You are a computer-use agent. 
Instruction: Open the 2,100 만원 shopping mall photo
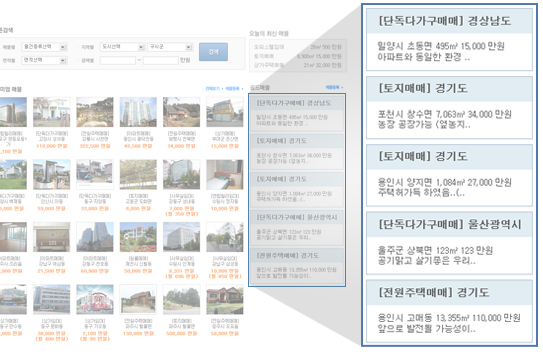95,300
